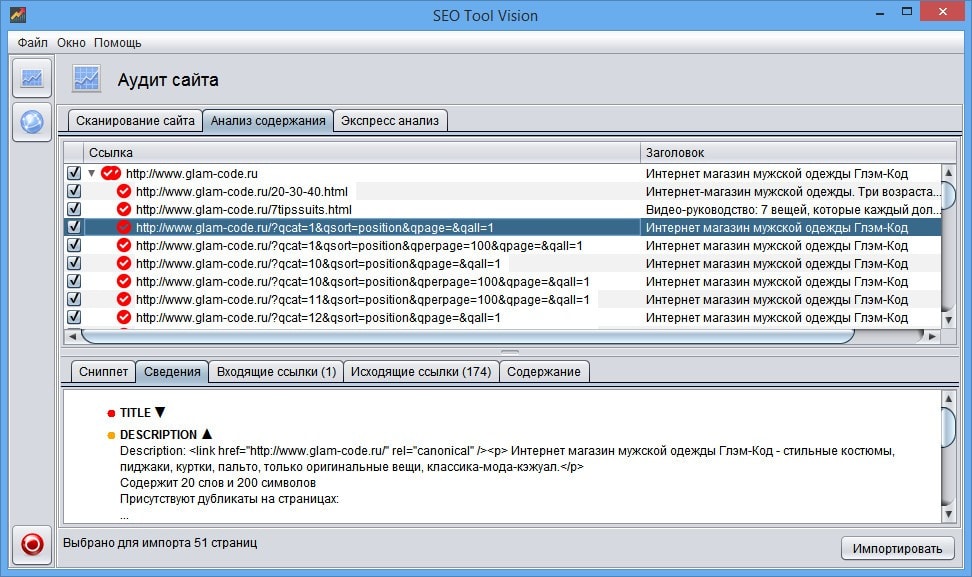
Task: Click red status icon of qcat=12 row
Action: tap(124, 317)
